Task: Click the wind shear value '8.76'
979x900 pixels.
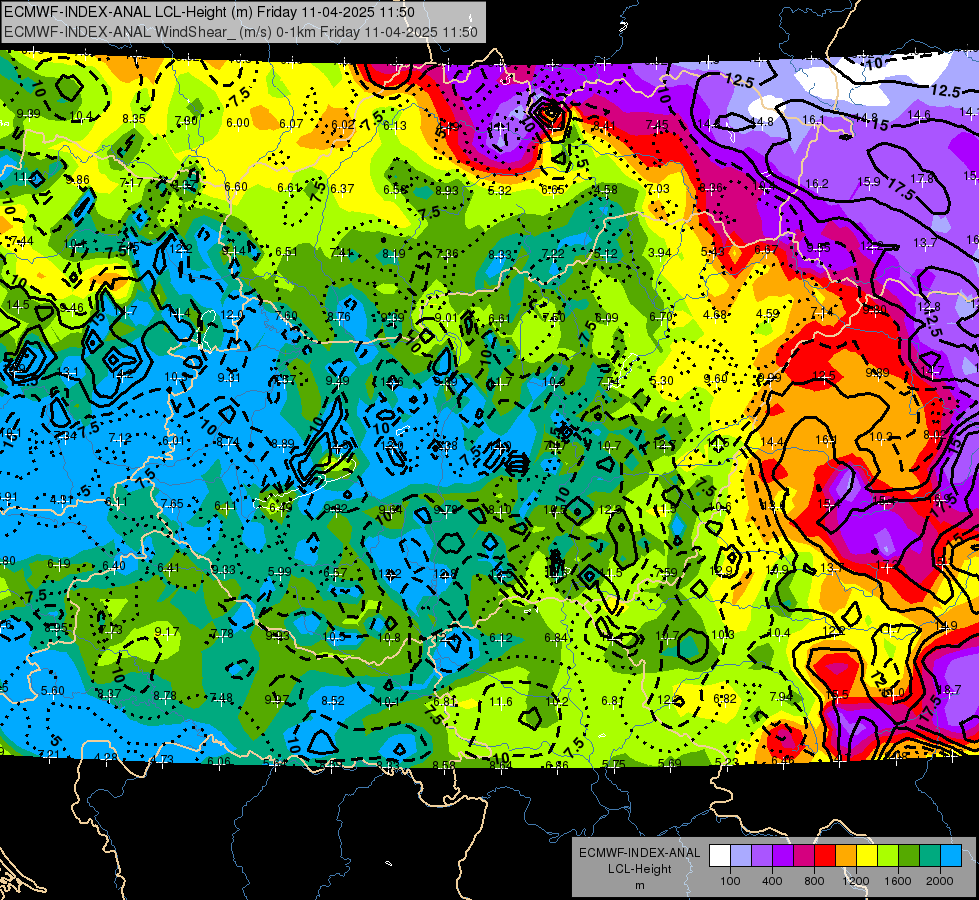Action: tap(338, 317)
